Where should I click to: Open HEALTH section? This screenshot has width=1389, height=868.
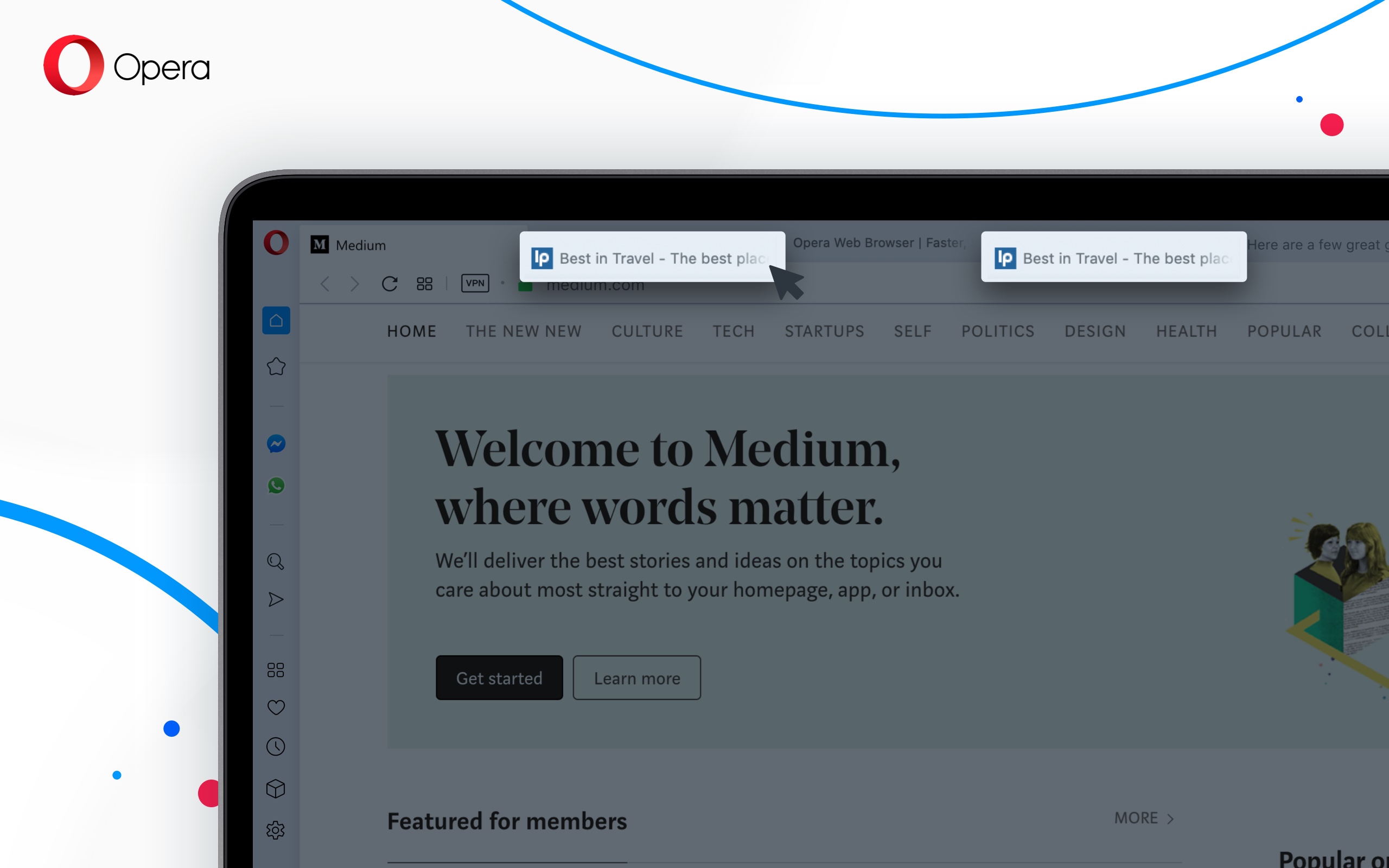(x=1187, y=331)
